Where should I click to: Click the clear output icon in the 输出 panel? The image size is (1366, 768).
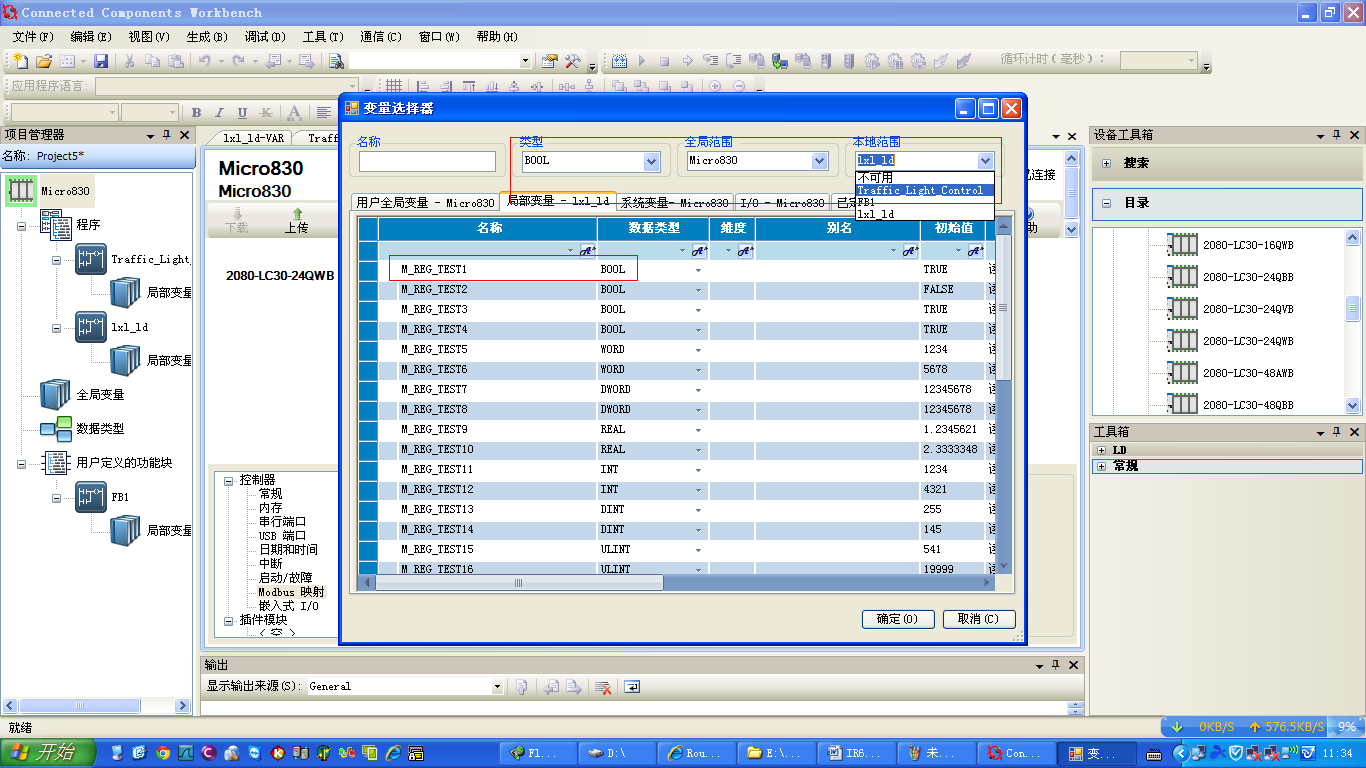coord(603,687)
